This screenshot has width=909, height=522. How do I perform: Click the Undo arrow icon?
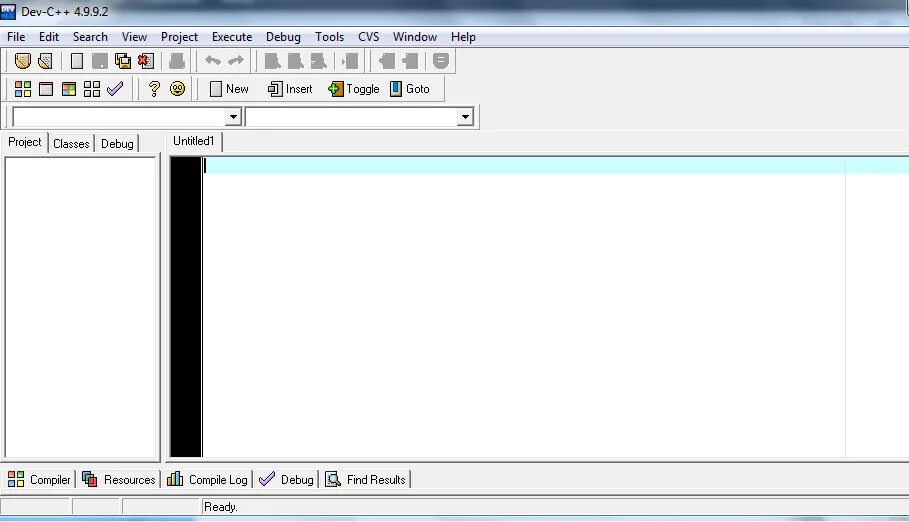(213, 60)
